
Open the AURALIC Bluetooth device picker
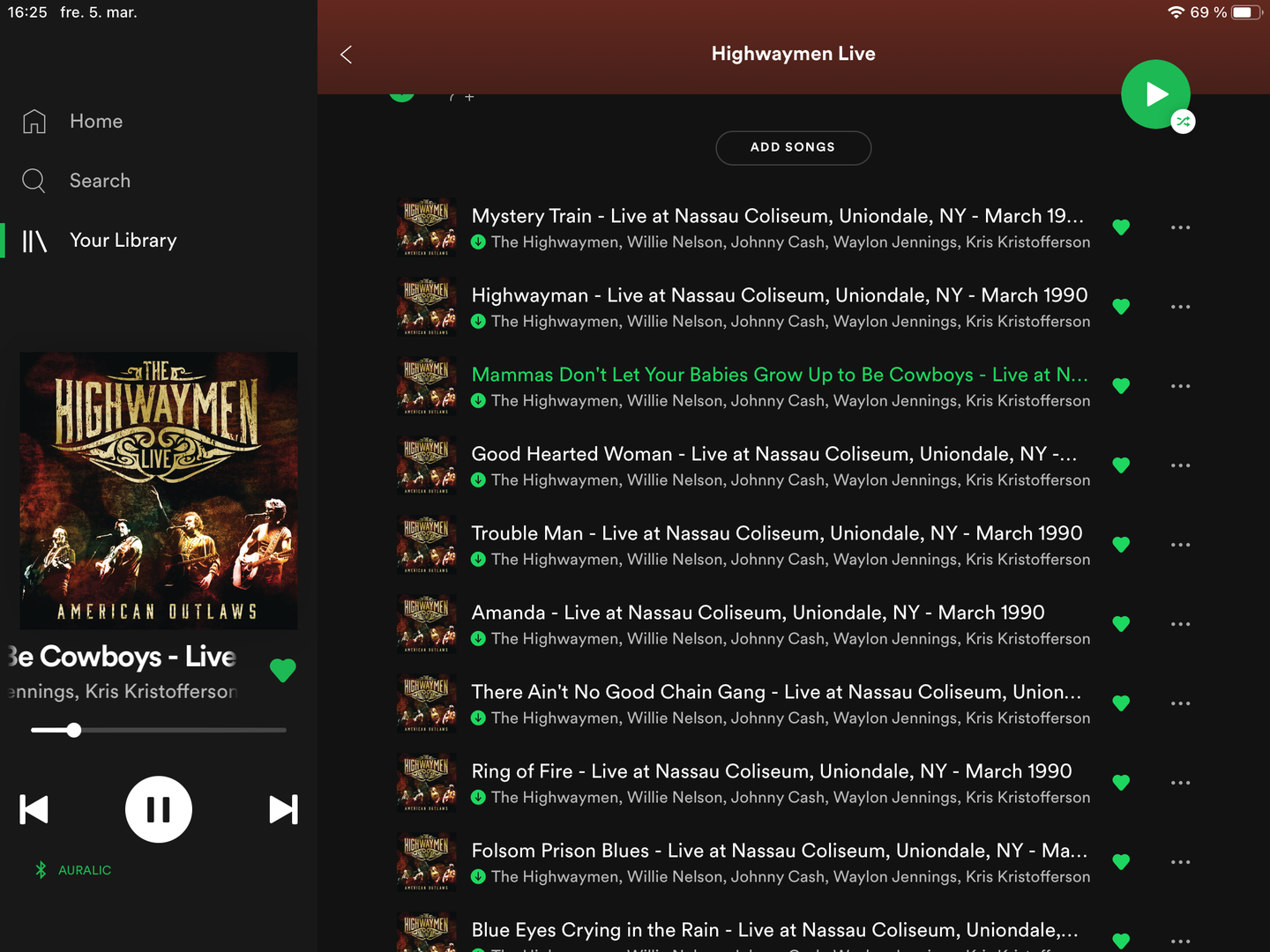pos(72,870)
